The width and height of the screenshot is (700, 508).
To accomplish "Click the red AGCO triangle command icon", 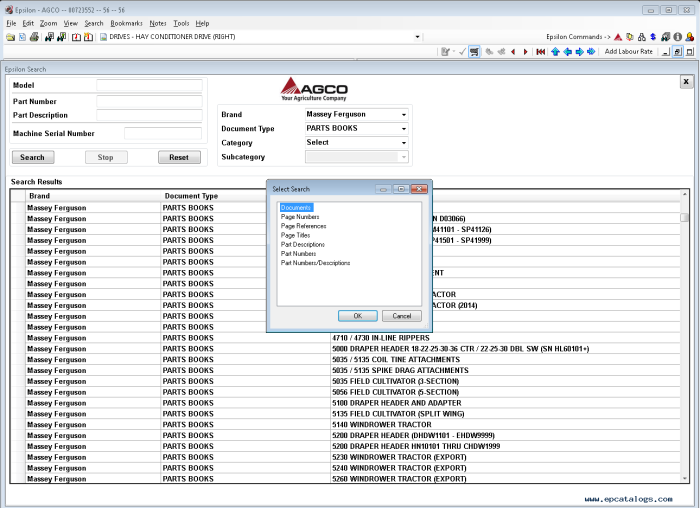I will click(x=618, y=37).
